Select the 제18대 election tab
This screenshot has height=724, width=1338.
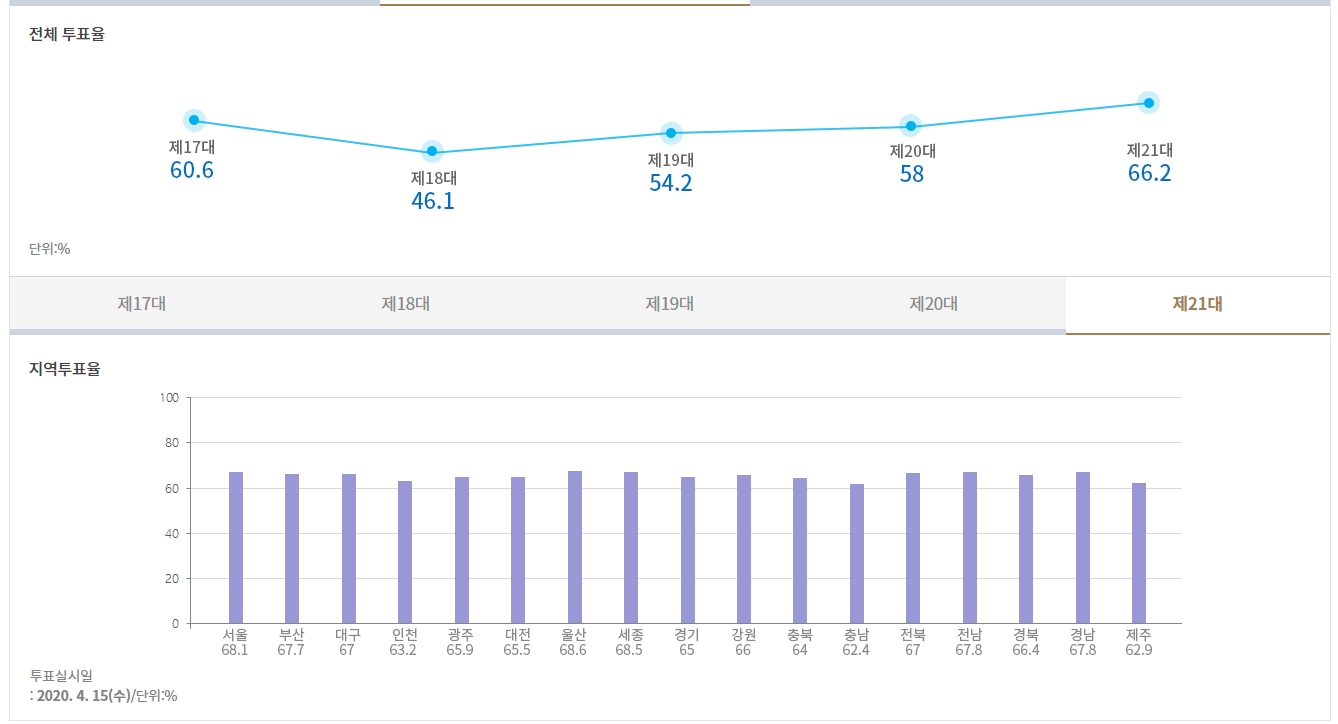click(405, 304)
